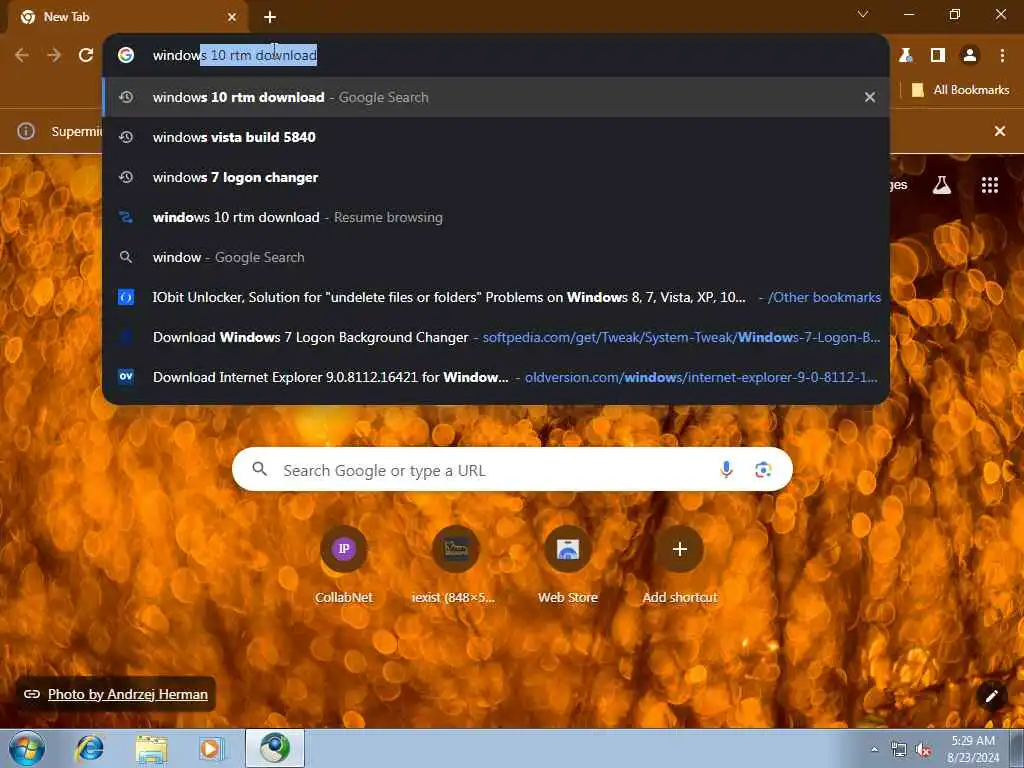The width and height of the screenshot is (1024, 768).
Task: Open the Google apps grid
Action: (x=990, y=185)
